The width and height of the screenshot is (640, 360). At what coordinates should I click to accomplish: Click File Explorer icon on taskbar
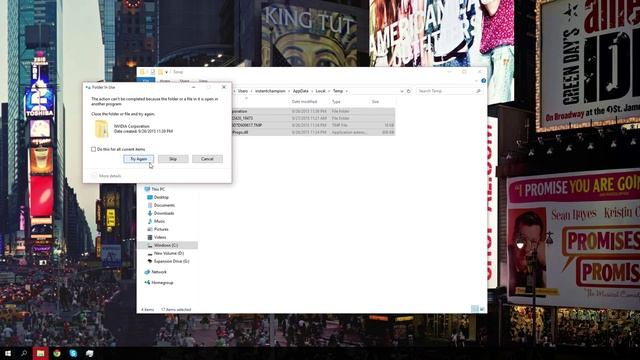point(40,353)
